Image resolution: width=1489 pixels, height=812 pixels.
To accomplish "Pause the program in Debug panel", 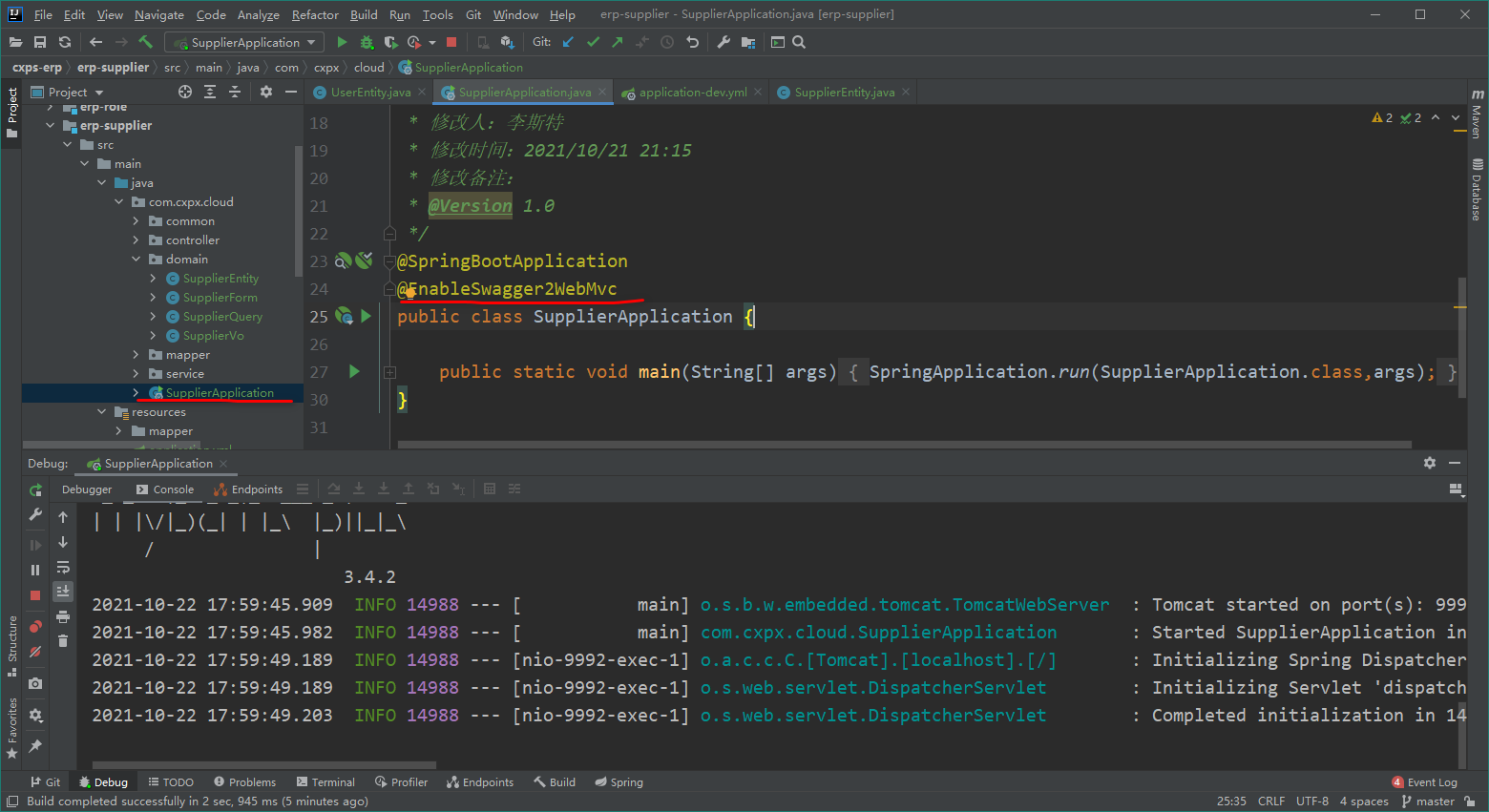I will click(x=35, y=570).
